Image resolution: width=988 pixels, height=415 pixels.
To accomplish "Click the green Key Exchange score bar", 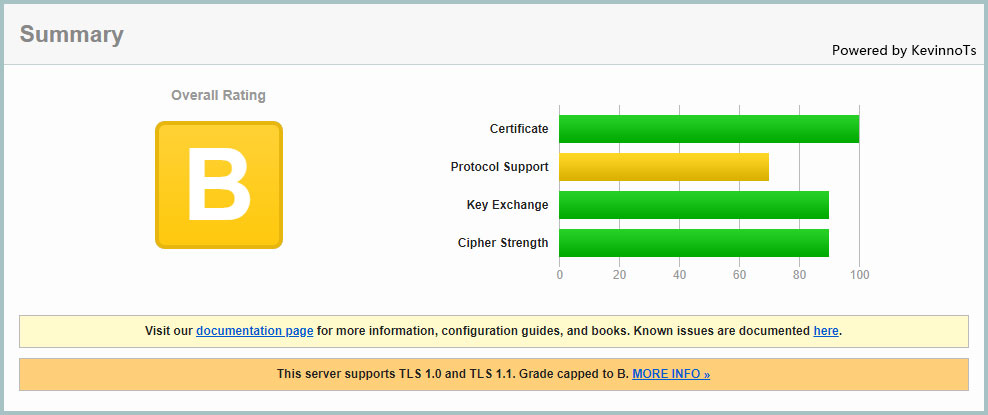I will [694, 205].
